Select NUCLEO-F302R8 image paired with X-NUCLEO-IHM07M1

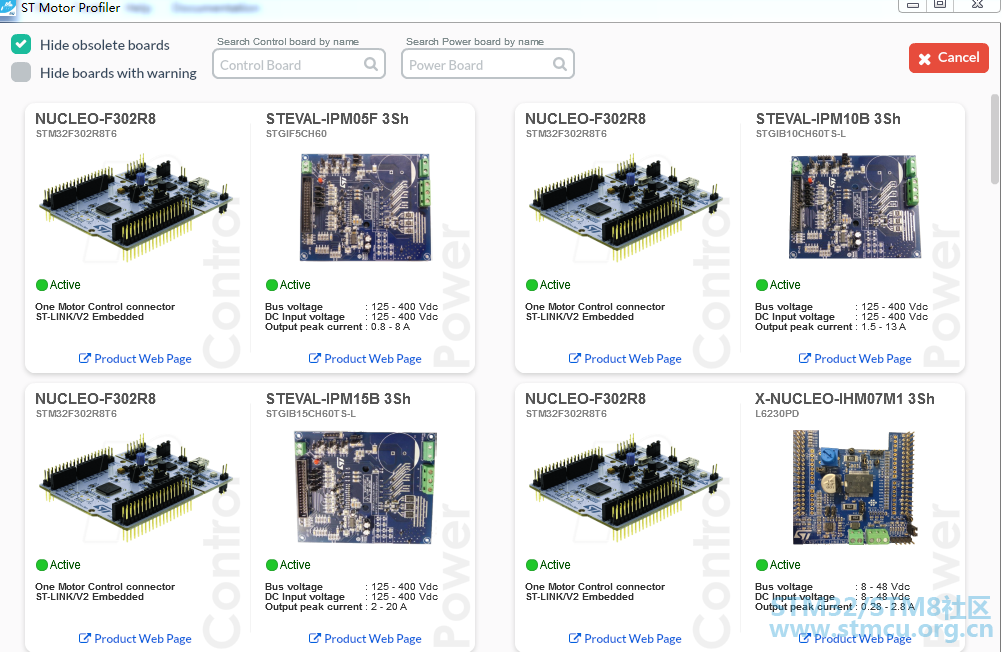[x=625, y=486]
